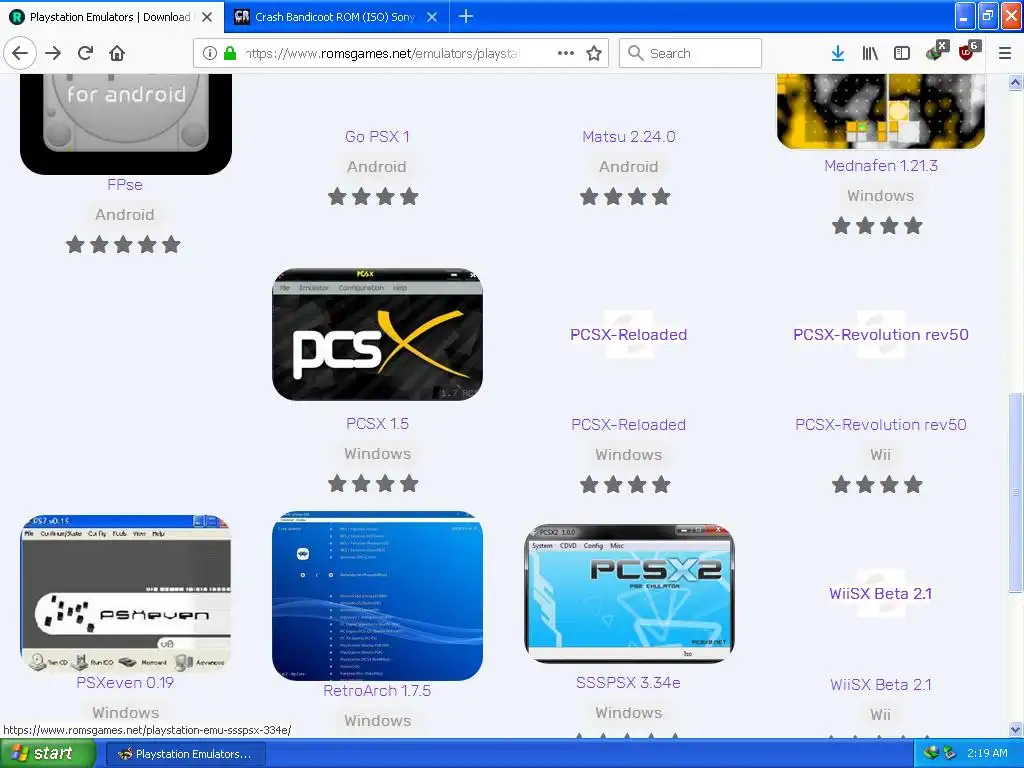The image size is (1024, 768).
Task: Open the uBlock Origin extension icon
Action: 967,52
